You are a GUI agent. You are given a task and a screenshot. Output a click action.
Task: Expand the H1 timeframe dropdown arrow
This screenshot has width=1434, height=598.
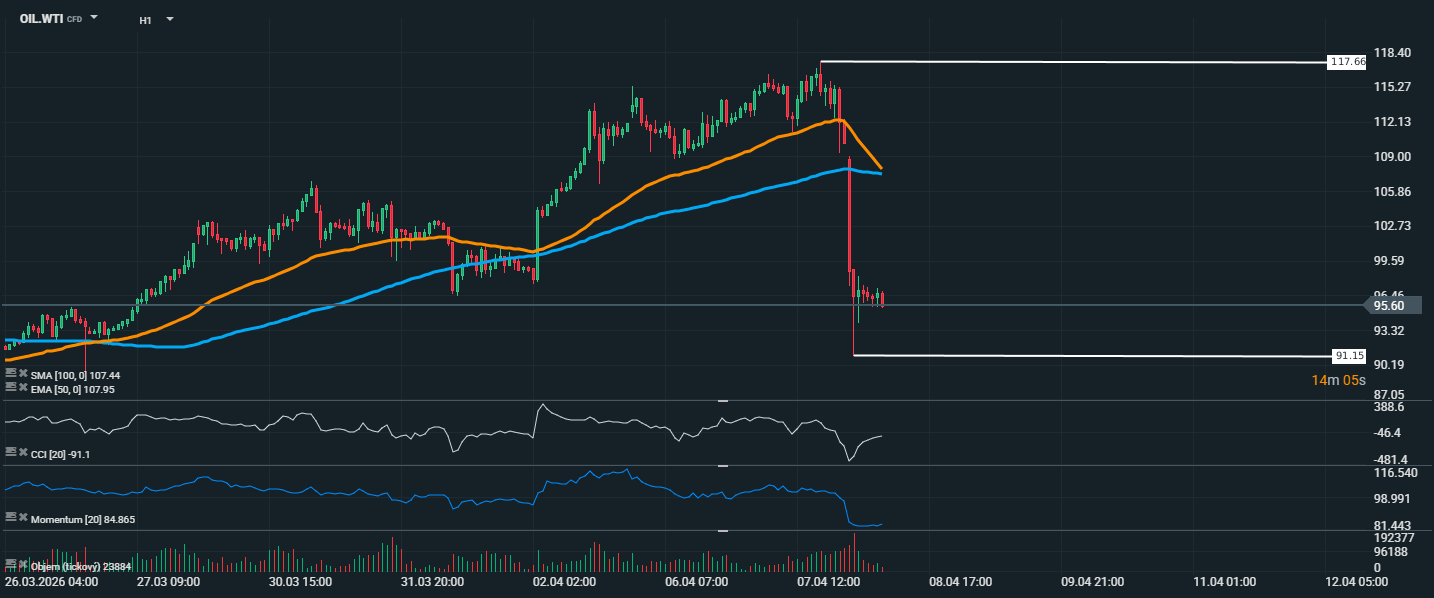(x=169, y=19)
